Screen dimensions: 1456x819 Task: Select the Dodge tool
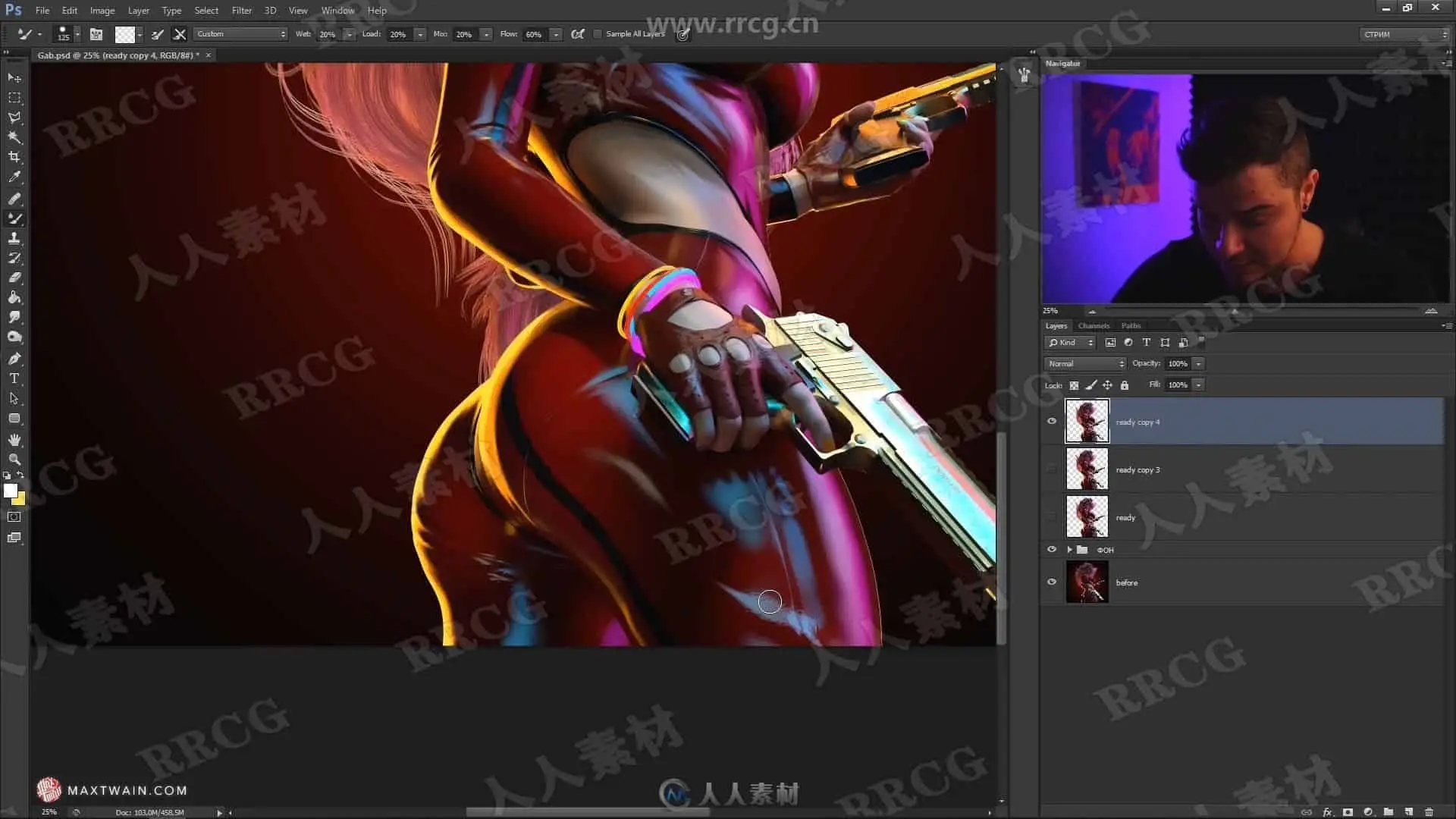click(14, 337)
